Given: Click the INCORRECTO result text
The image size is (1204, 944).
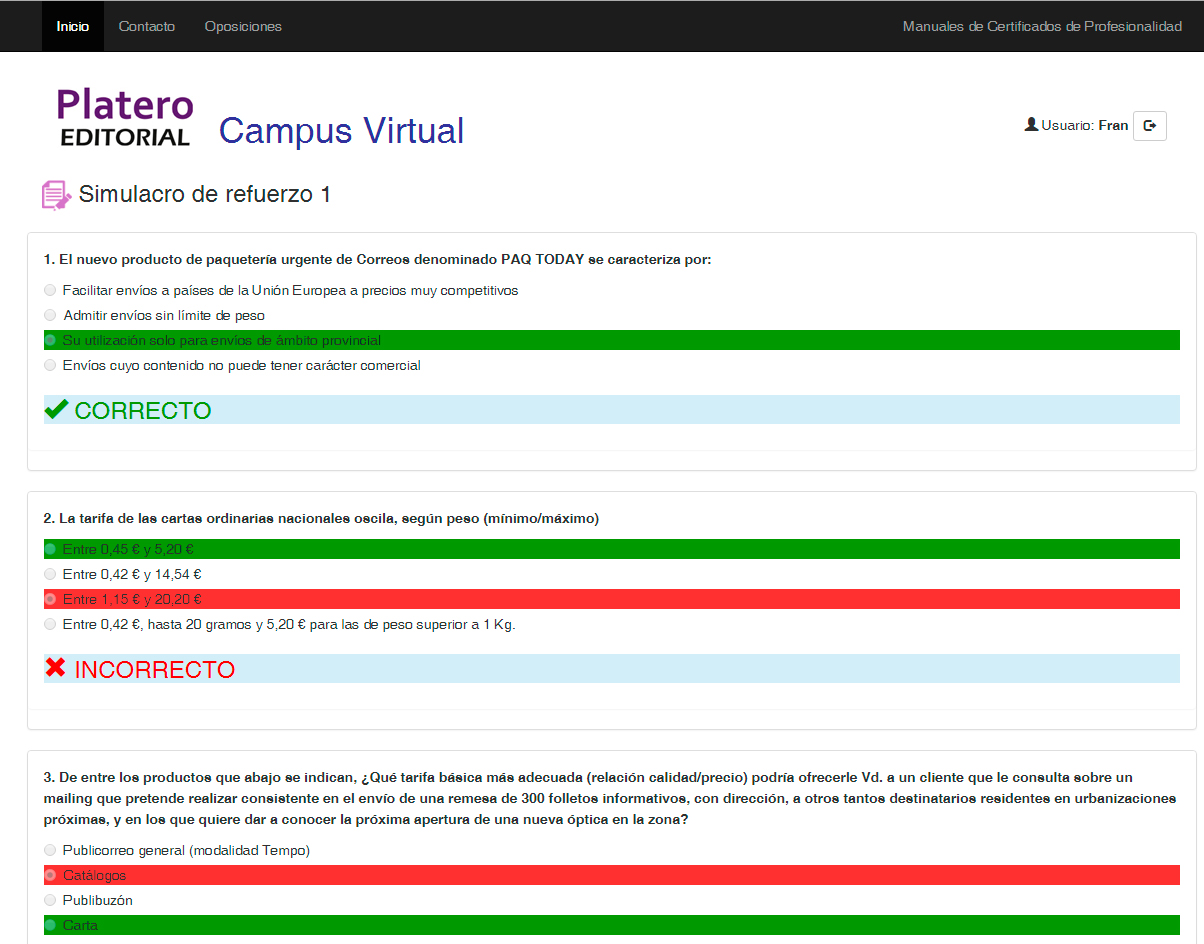Looking at the screenshot, I should 155,669.
